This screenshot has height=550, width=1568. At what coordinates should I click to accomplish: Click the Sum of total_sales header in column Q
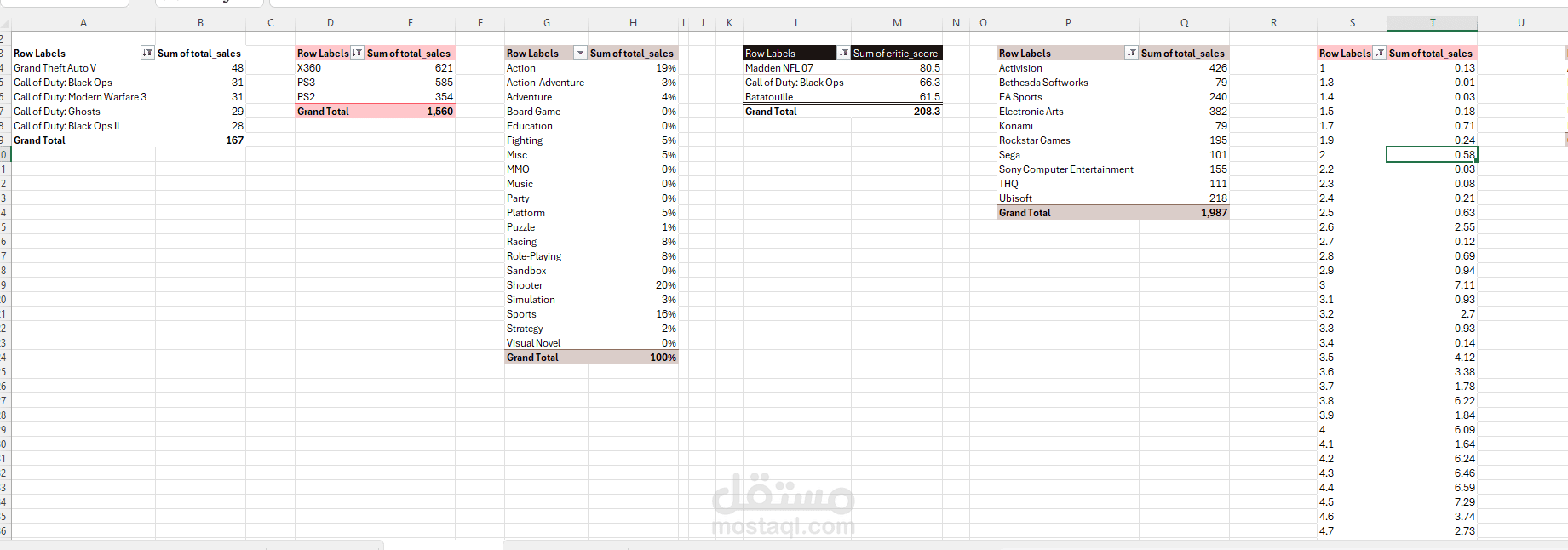1185,53
